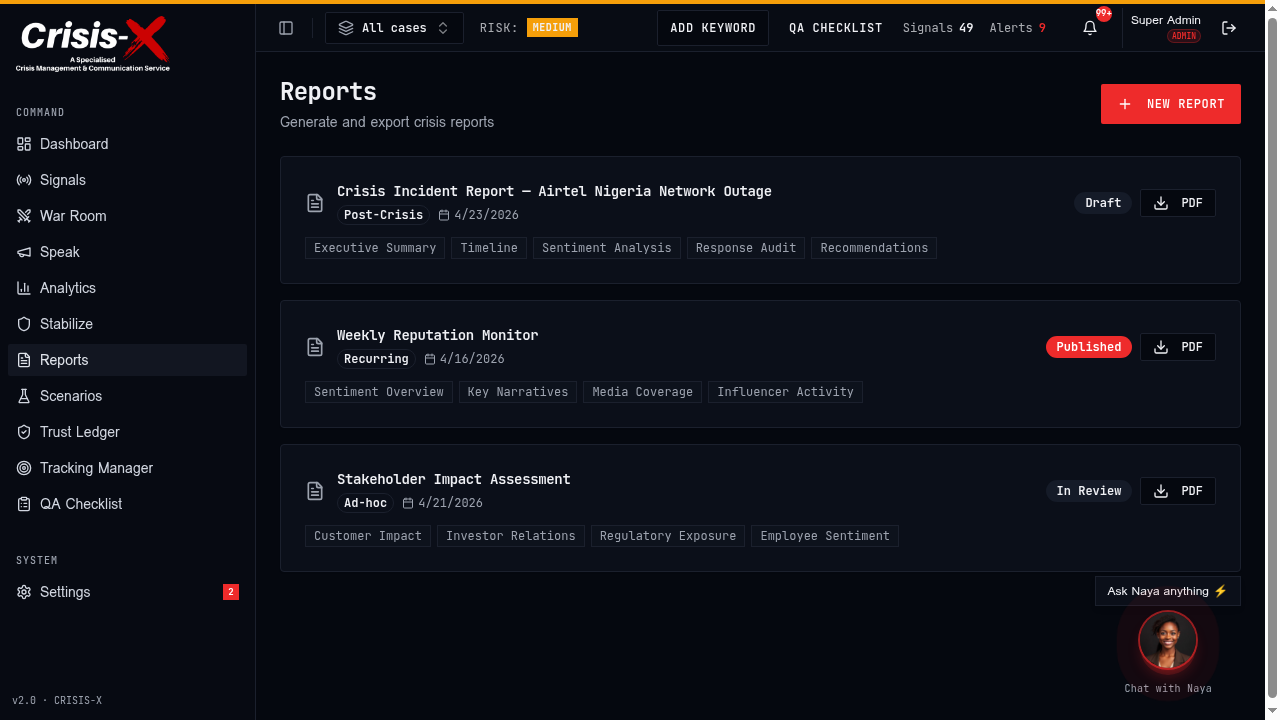Click the Post-Crisis tag
The image size is (1280, 720).
[384, 215]
